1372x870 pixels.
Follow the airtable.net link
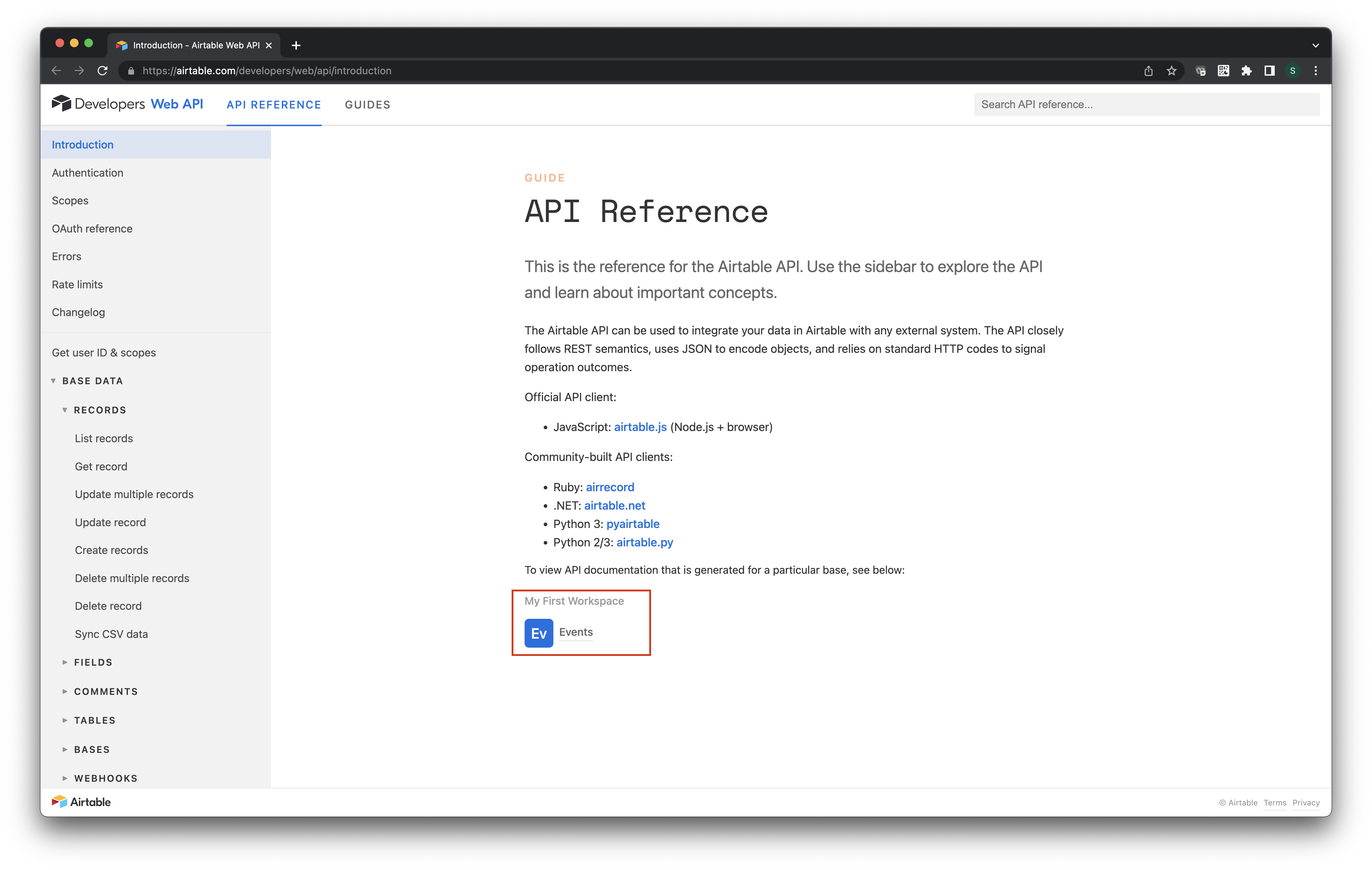[x=614, y=505]
